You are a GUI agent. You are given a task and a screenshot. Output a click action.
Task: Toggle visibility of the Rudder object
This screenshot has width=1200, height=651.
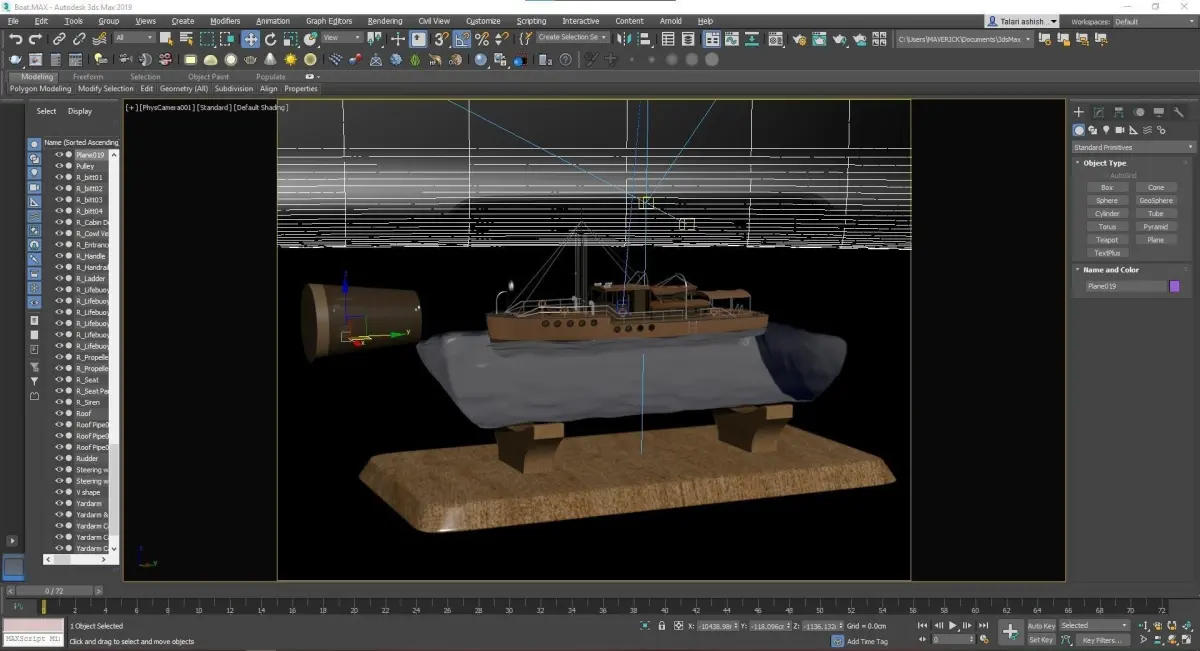[x=58, y=458]
